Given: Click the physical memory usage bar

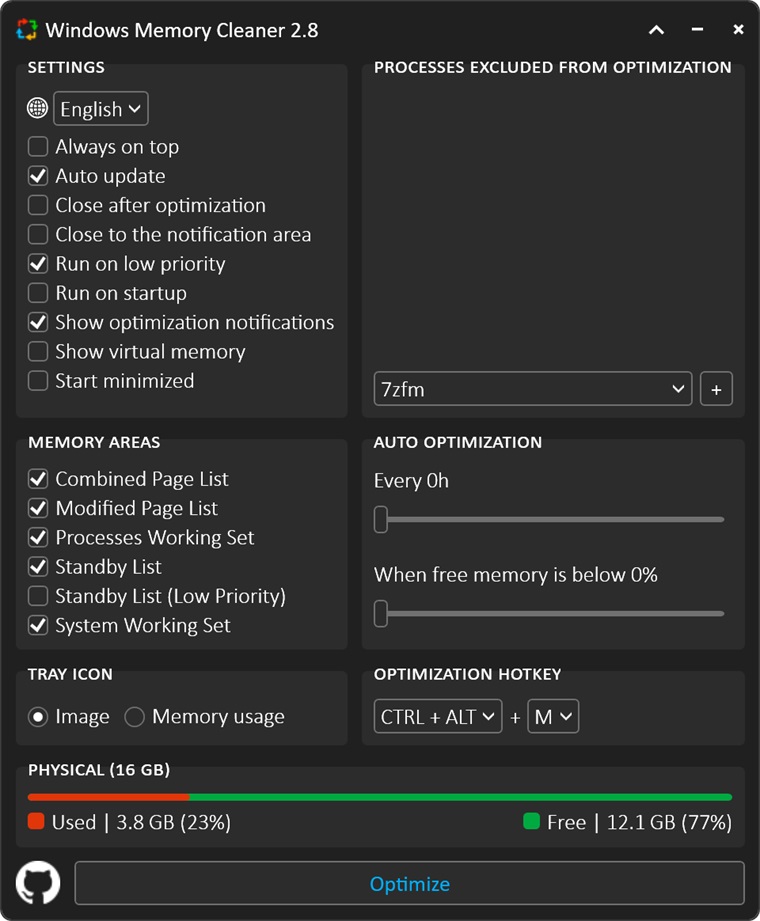Looking at the screenshot, I should click(x=380, y=797).
